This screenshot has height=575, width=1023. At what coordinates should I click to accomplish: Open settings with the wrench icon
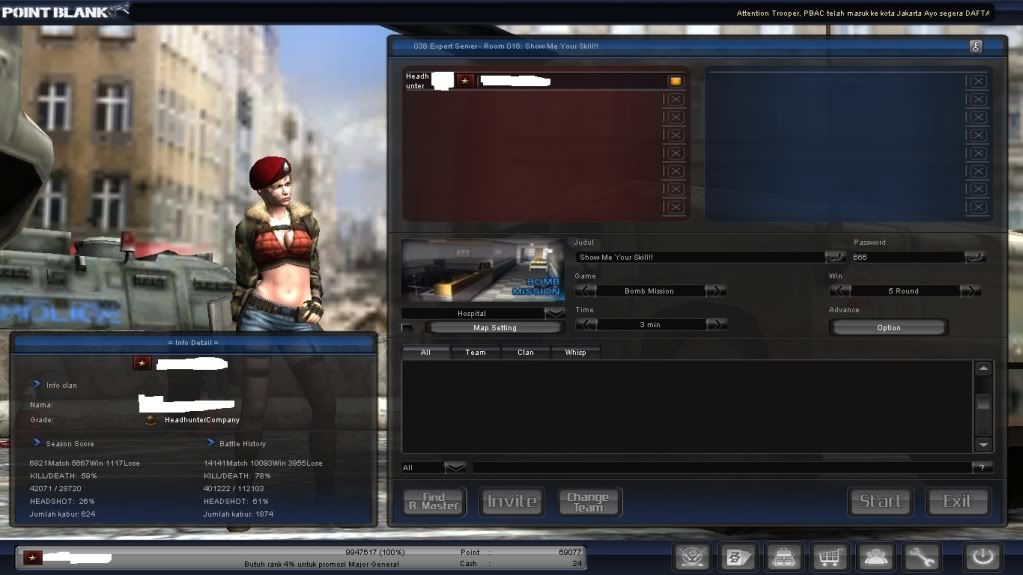[x=921, y=557]
